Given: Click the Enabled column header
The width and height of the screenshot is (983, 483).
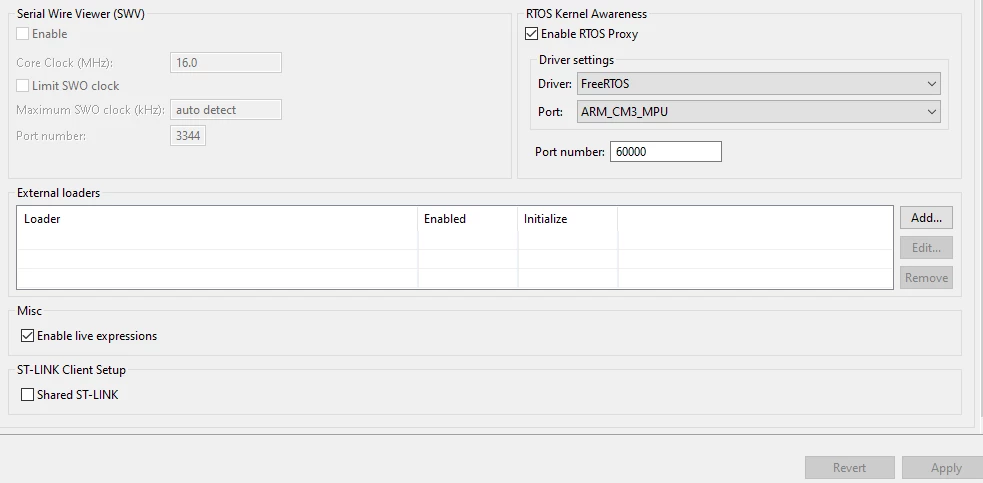Looking at the screenshot, I should (468, 219).
